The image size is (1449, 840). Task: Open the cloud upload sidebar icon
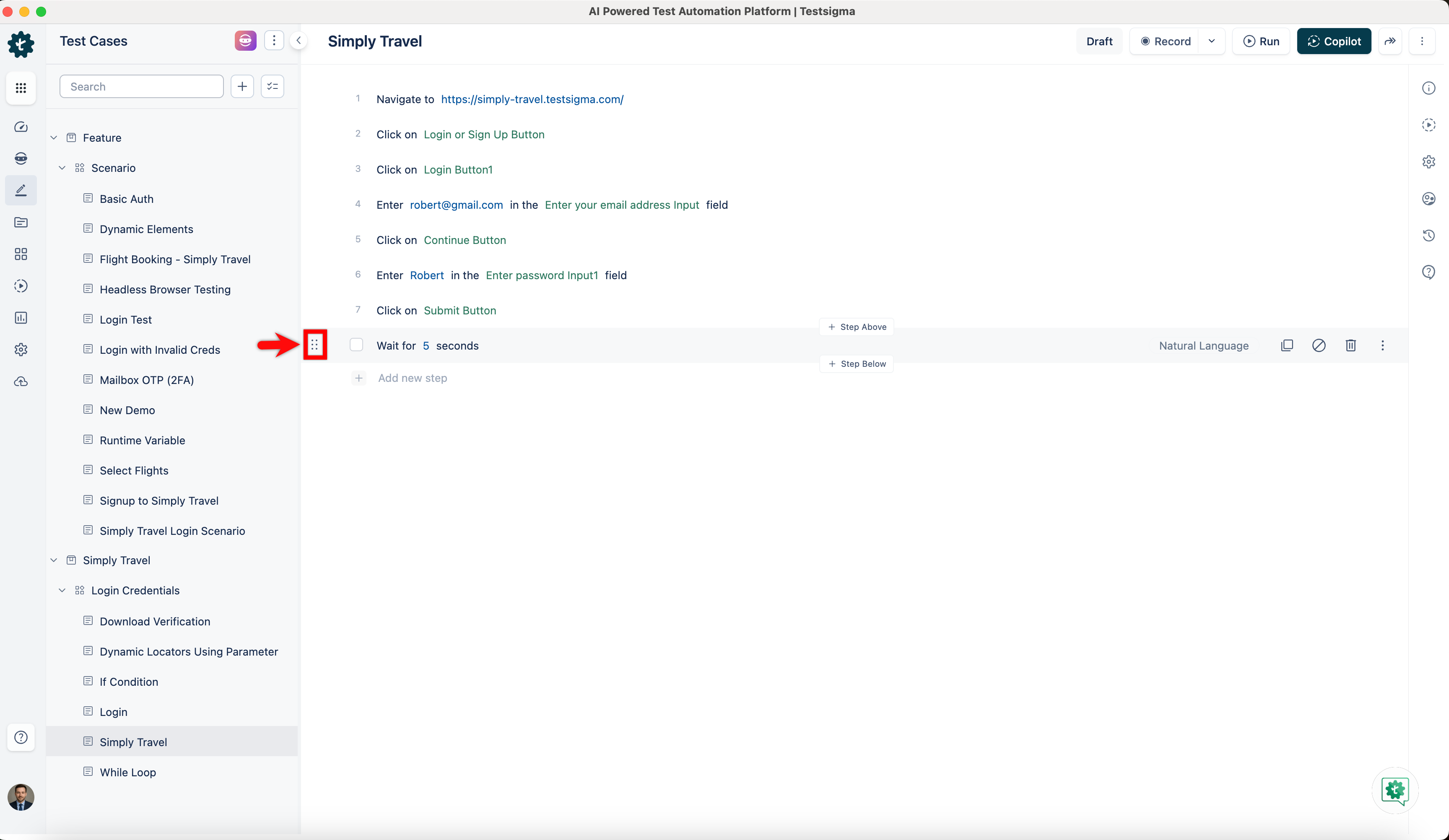pos(21,381)
